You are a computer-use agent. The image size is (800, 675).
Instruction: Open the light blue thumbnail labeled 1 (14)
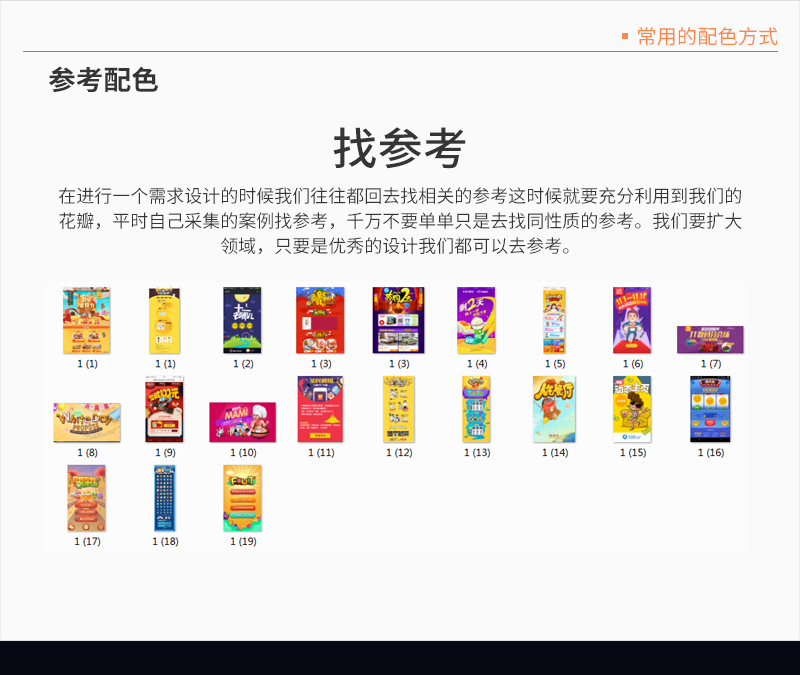[554, 409]
